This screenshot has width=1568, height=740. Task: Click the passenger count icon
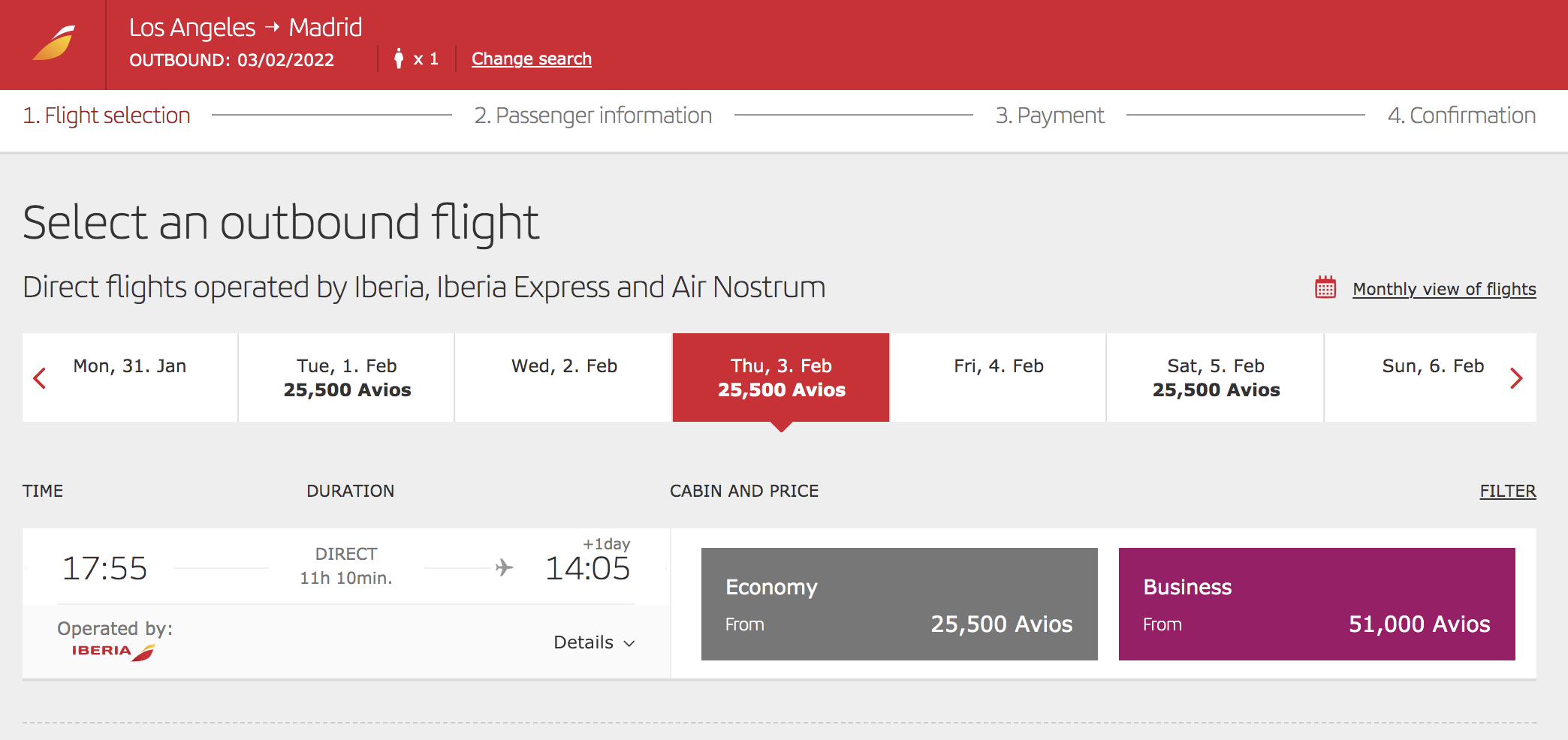pos(399,58)
